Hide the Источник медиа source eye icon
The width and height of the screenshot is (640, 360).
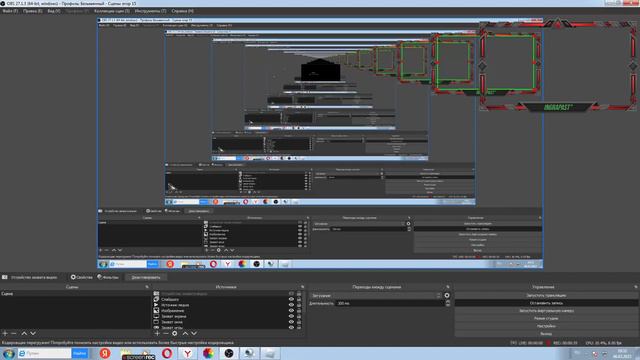point(291,305)
